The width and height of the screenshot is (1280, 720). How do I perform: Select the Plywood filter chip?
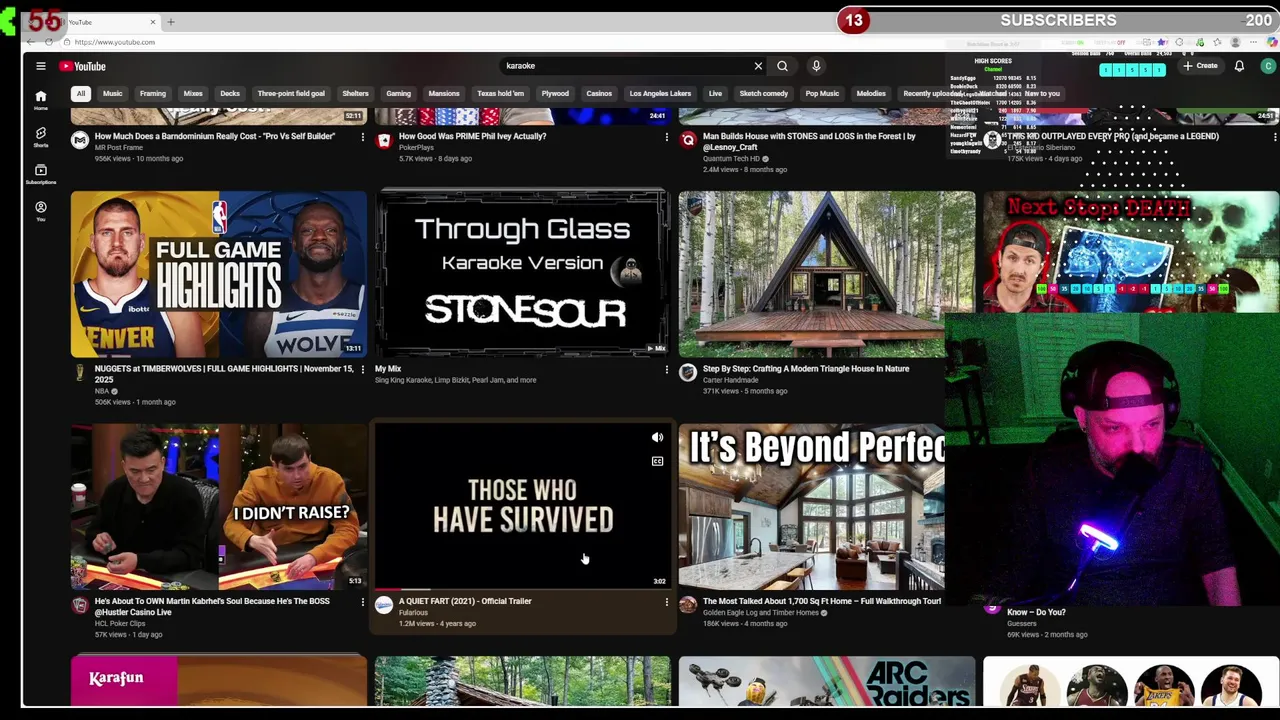point(555,93)
